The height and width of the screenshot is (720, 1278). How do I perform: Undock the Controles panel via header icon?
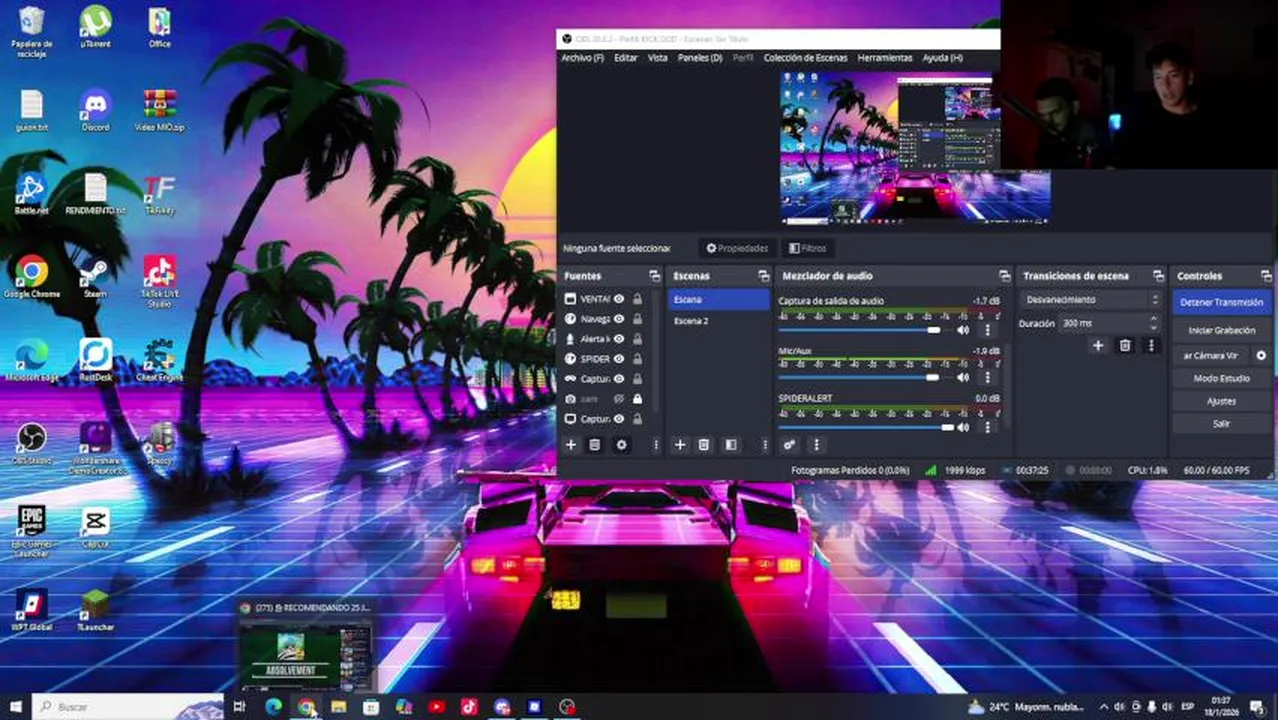point(1267,276)
